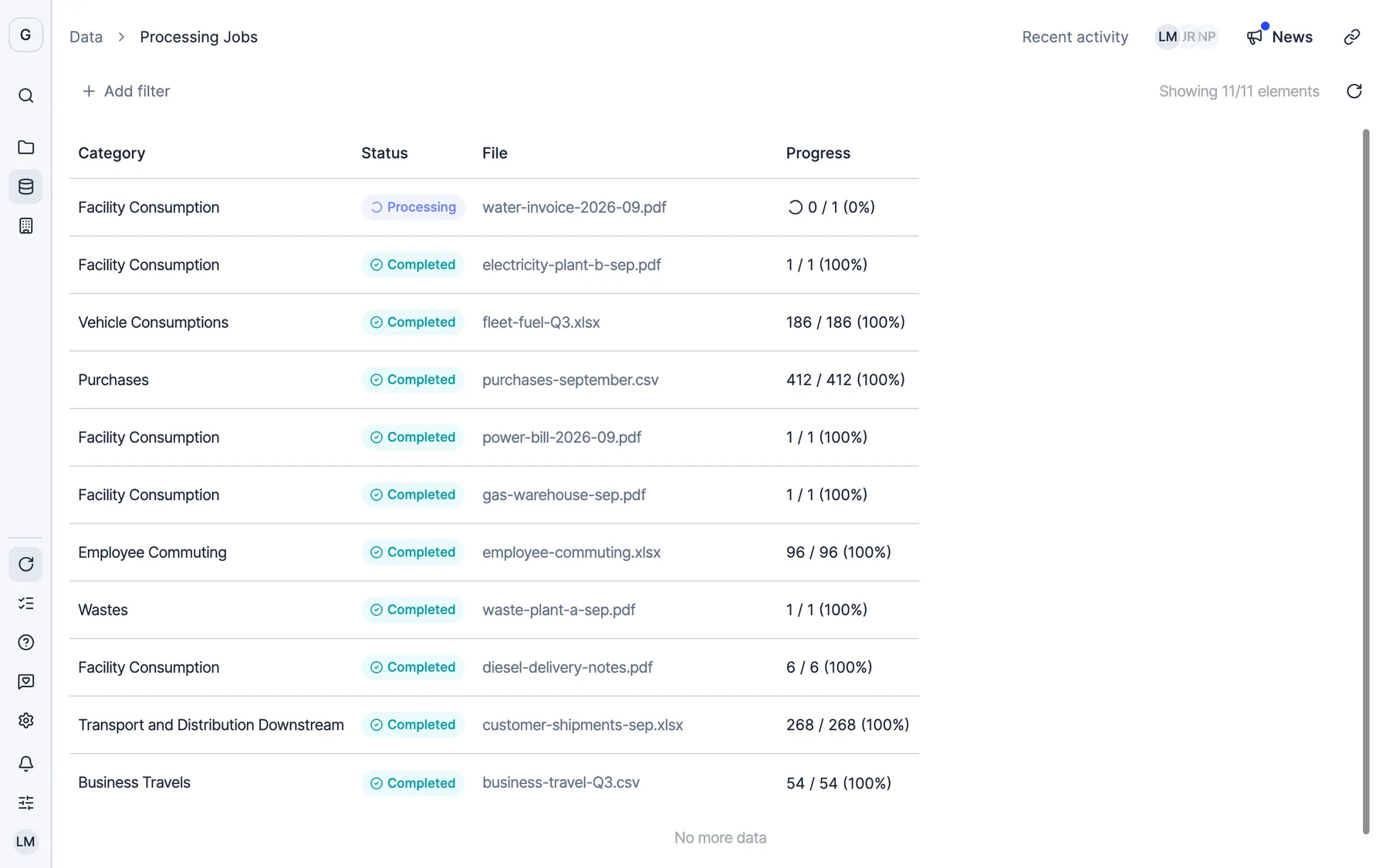Click the Processing status badge
Viewport: 1389px width, 868px height.
[413, 208]
